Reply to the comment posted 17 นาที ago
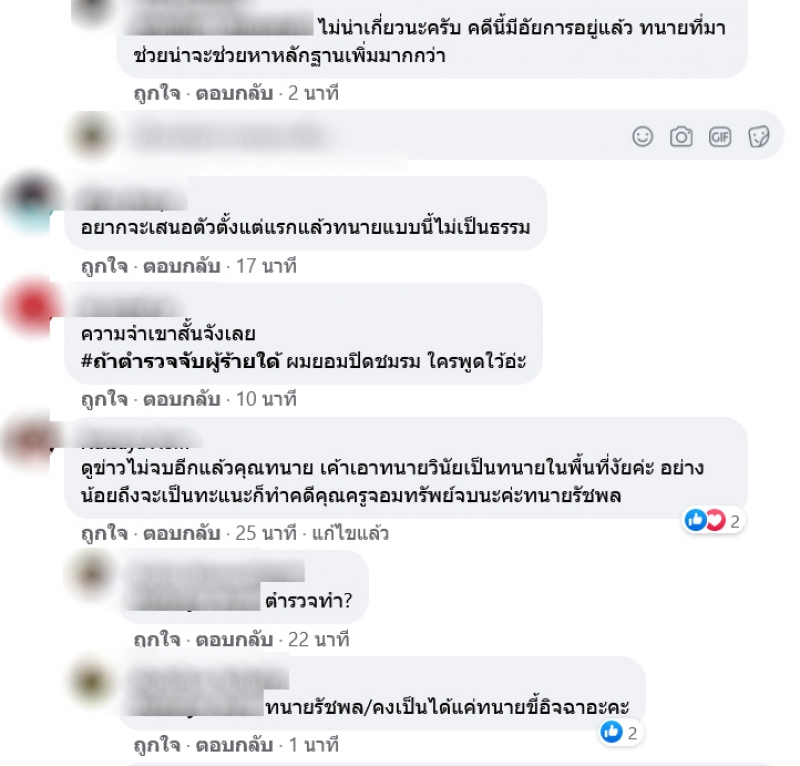 point(182,266)
